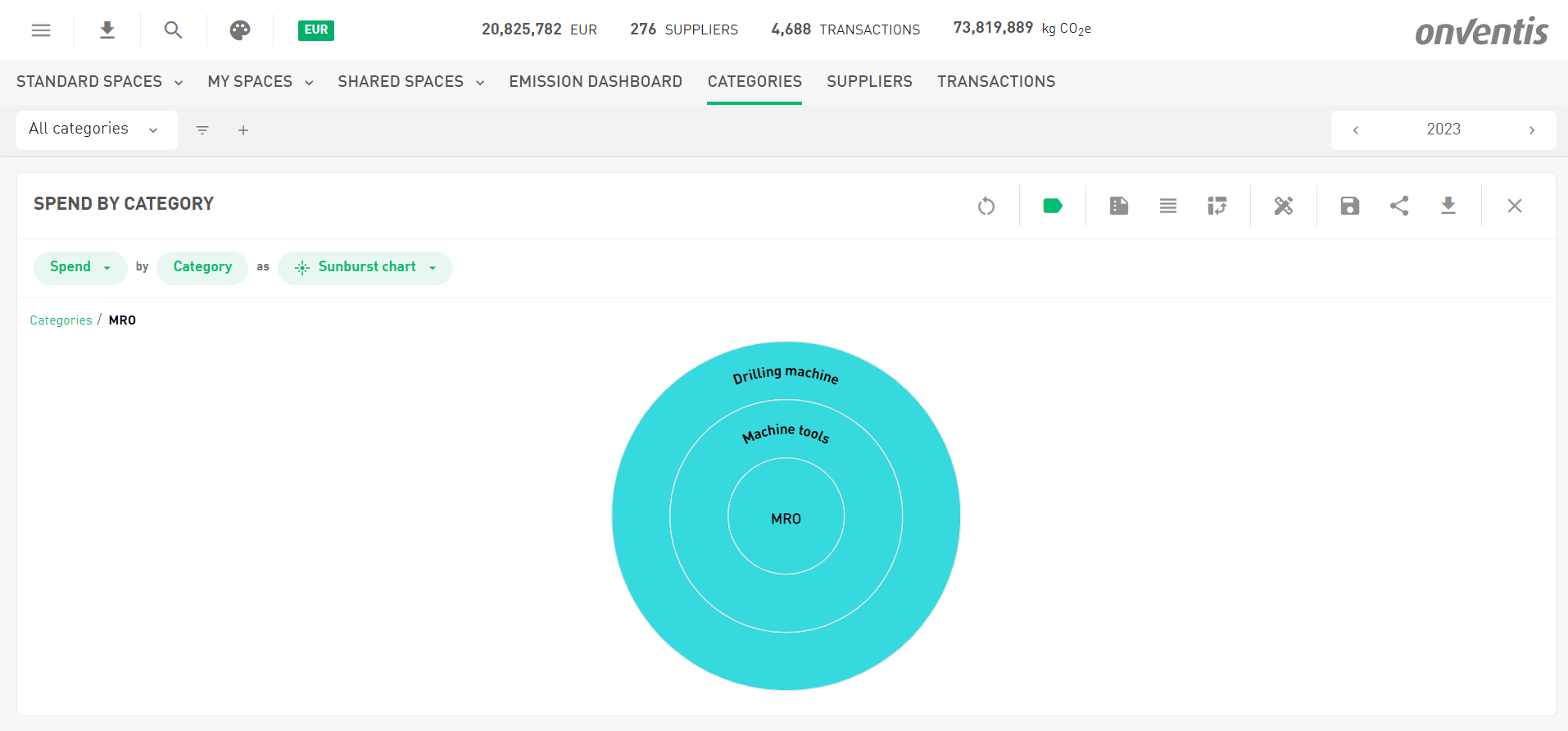Open the color theme palette icon
Viewport: 1568px width, 731px height.
coord(240,30)
